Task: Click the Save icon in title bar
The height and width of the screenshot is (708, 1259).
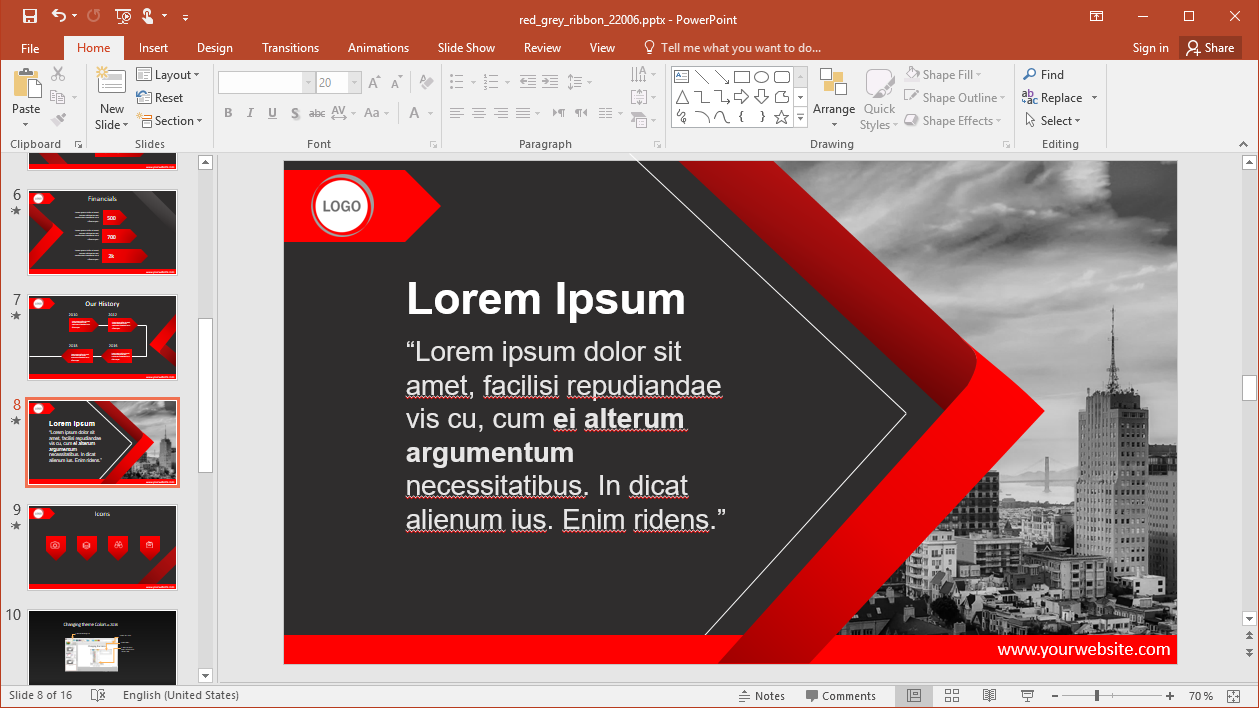Action: pos(29,16)
